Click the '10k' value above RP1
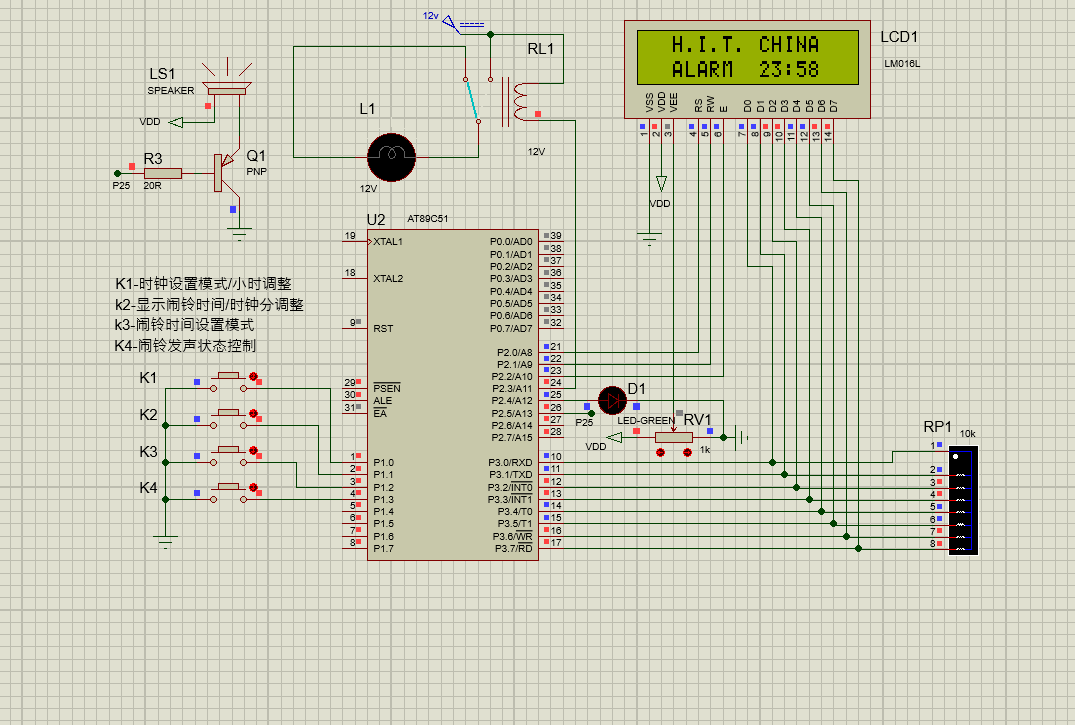 (x=967, y=433)
